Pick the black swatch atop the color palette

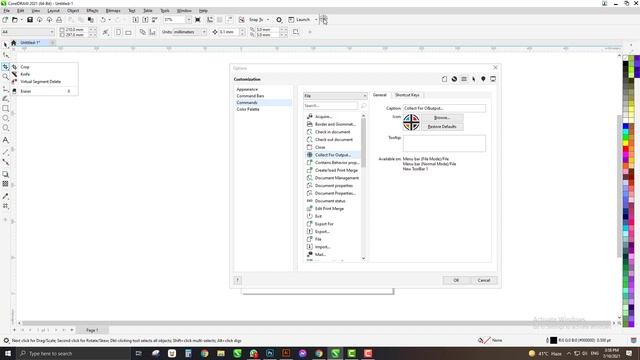[x=625, y=64]
